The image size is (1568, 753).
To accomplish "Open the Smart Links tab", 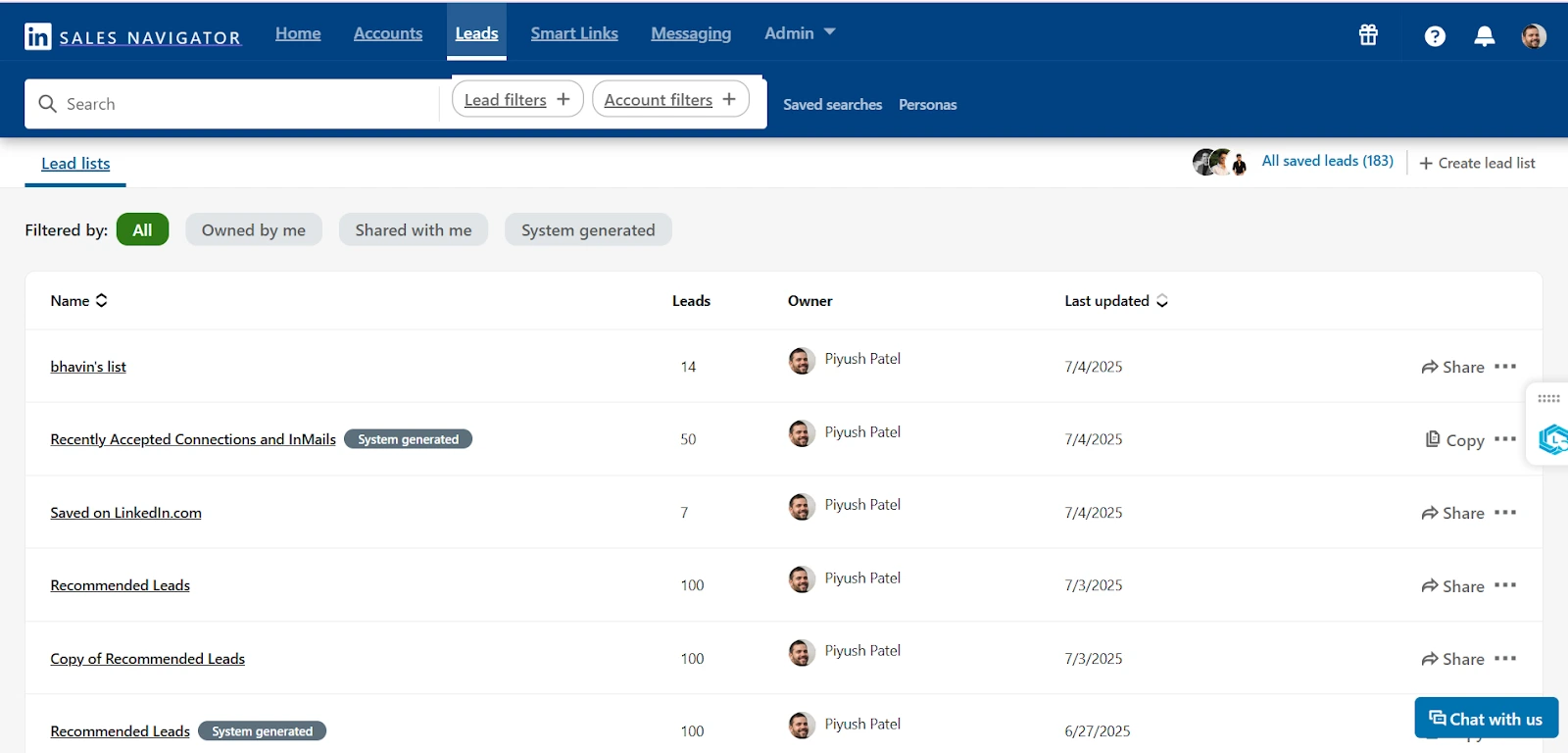I will (x=574, y=33).
